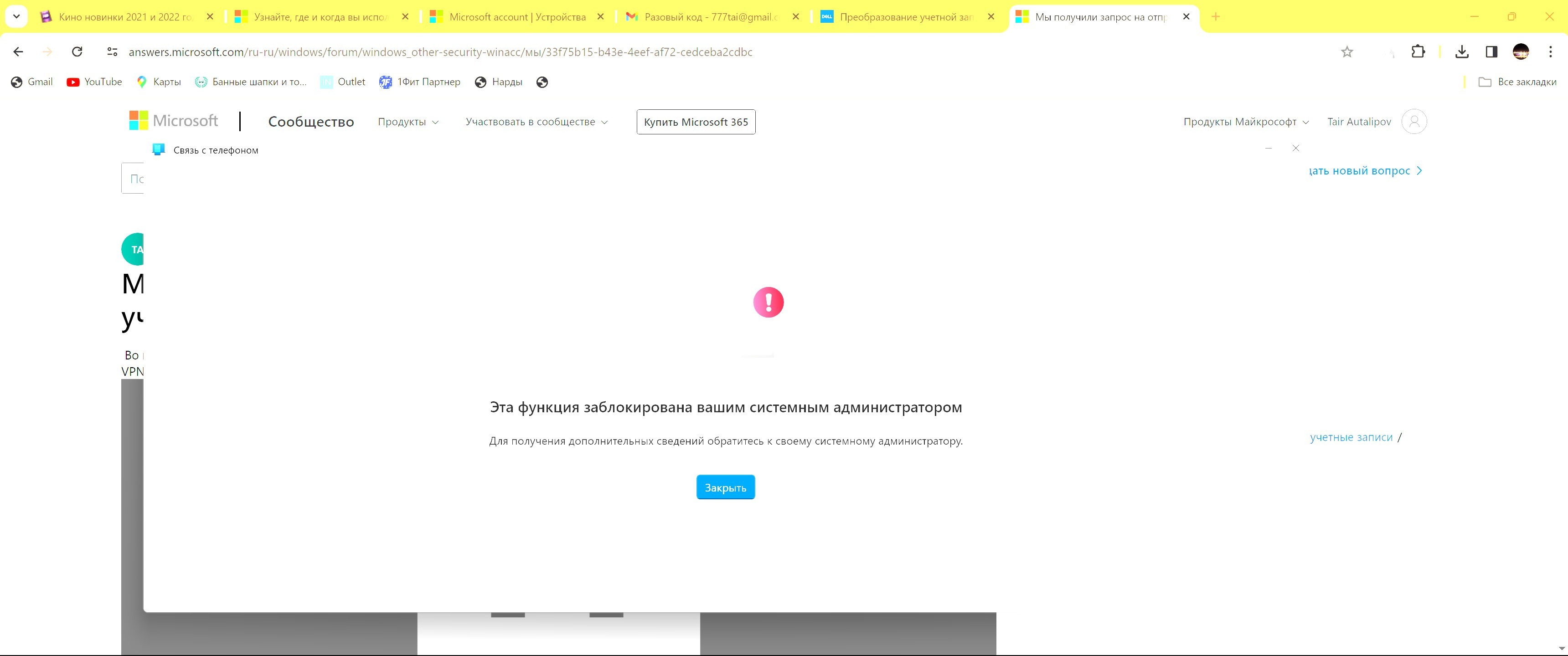Open the 1Фит Партнер bookmark
Image resolution: width=1568 pixels, height=656 pixels.
tap(419, 82)
